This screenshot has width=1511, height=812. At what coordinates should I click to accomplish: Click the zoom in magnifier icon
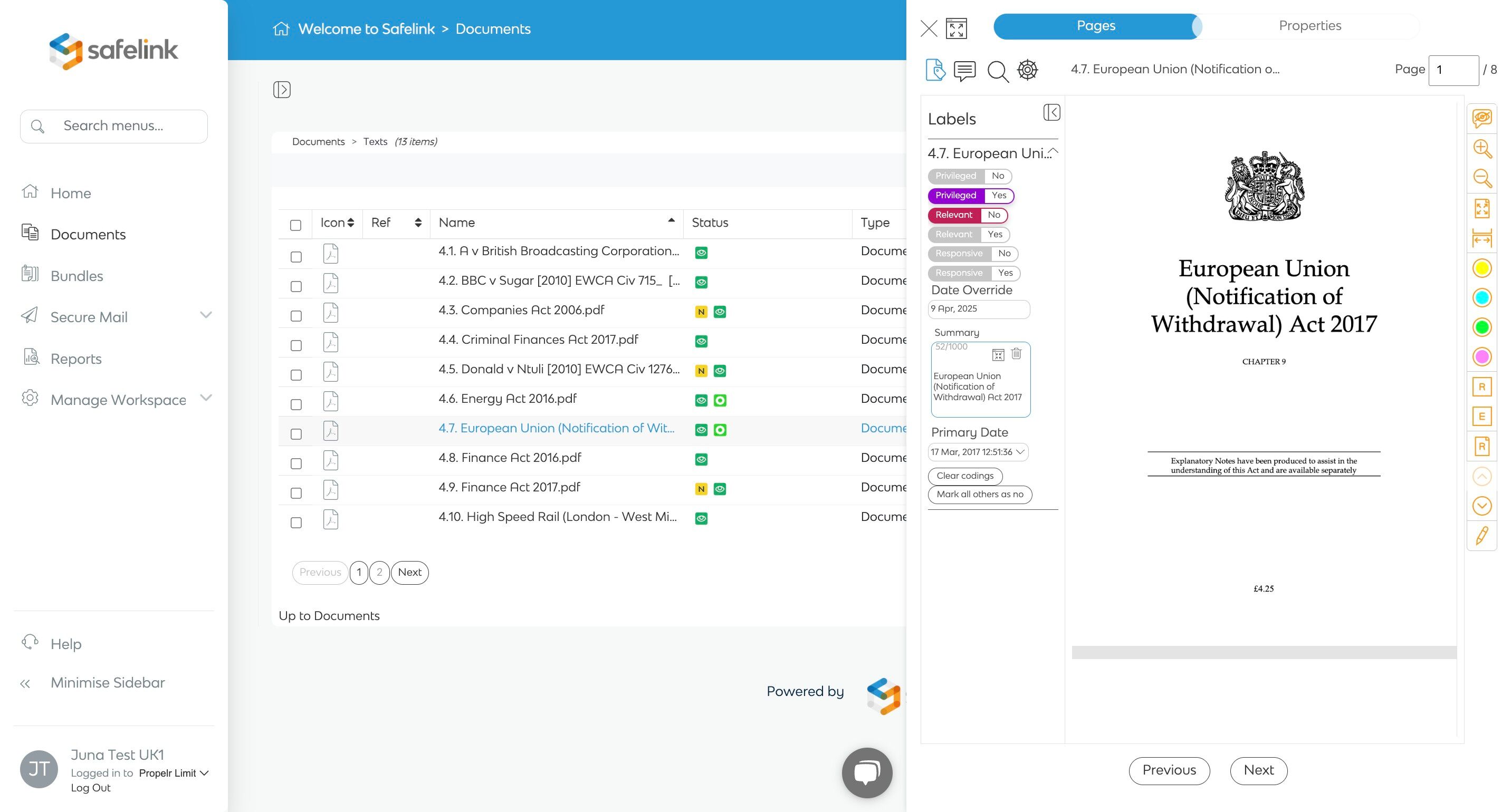[1481, 148]
